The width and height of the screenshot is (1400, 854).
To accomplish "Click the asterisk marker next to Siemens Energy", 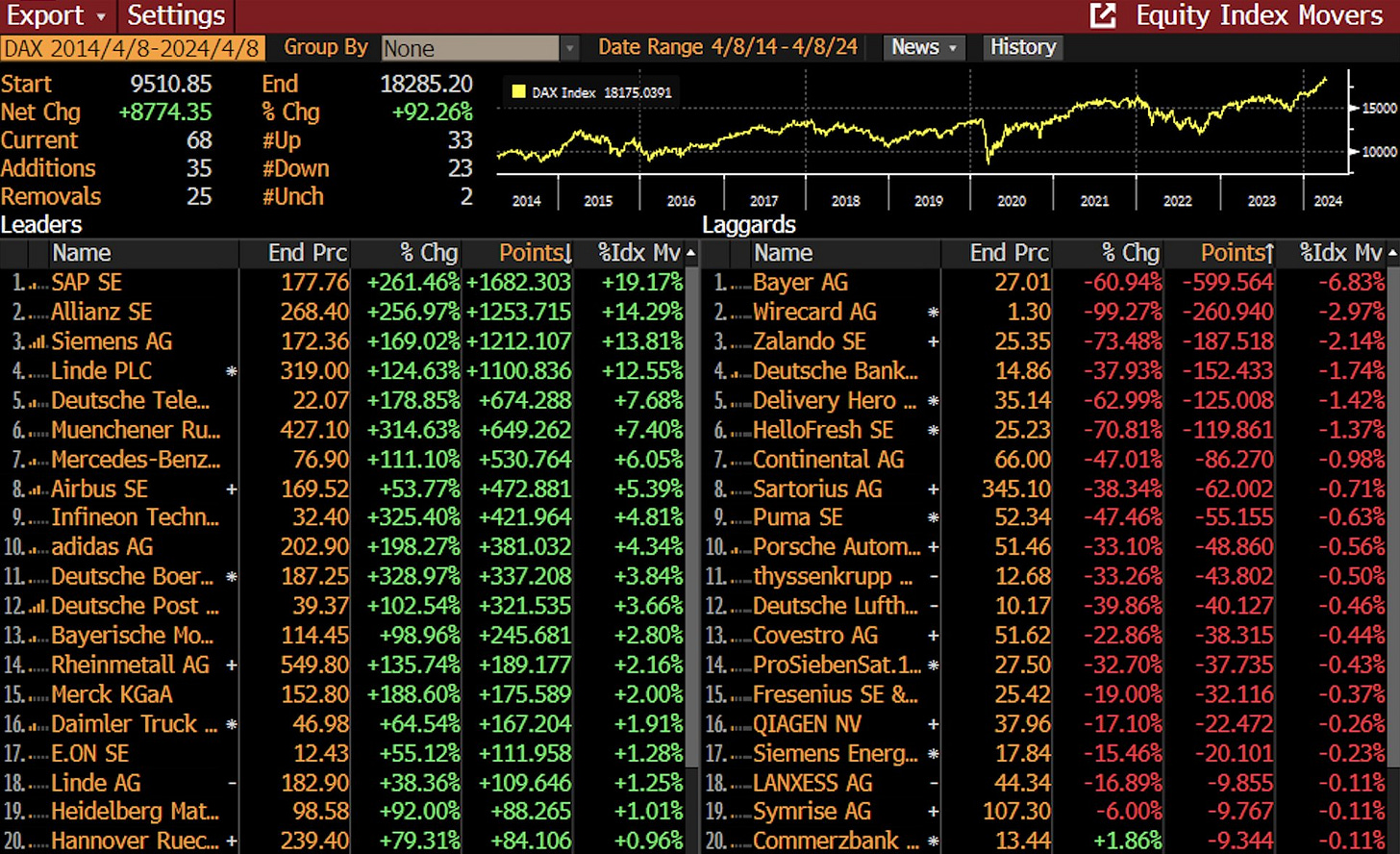I will click(x=933, y=754).
